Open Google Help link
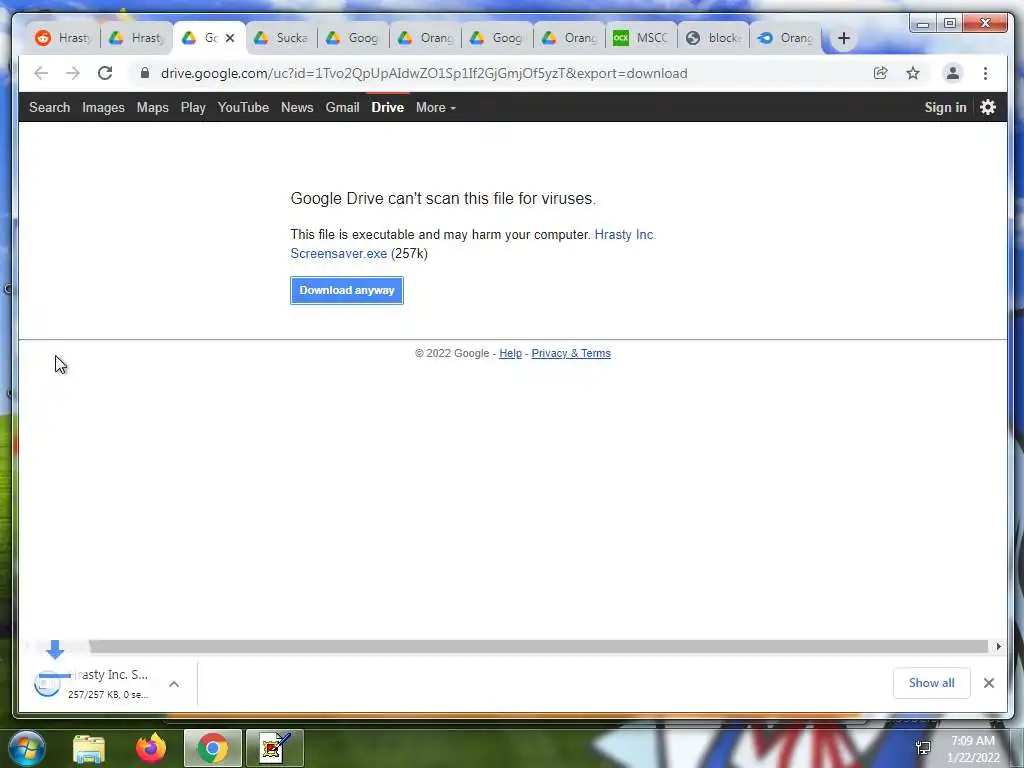Viewport: 1024px width, 768px height. (510, 353)
